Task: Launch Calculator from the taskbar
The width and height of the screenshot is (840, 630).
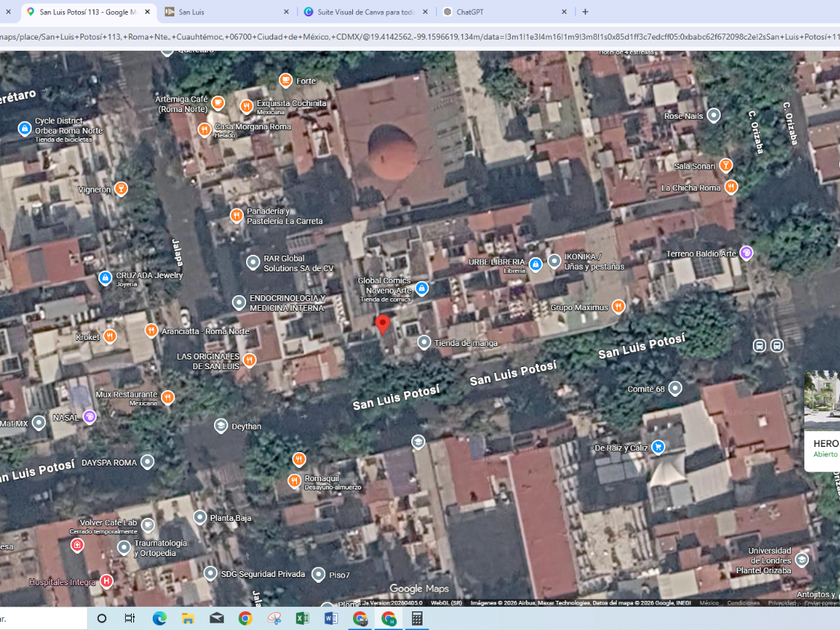Action: 417,619
